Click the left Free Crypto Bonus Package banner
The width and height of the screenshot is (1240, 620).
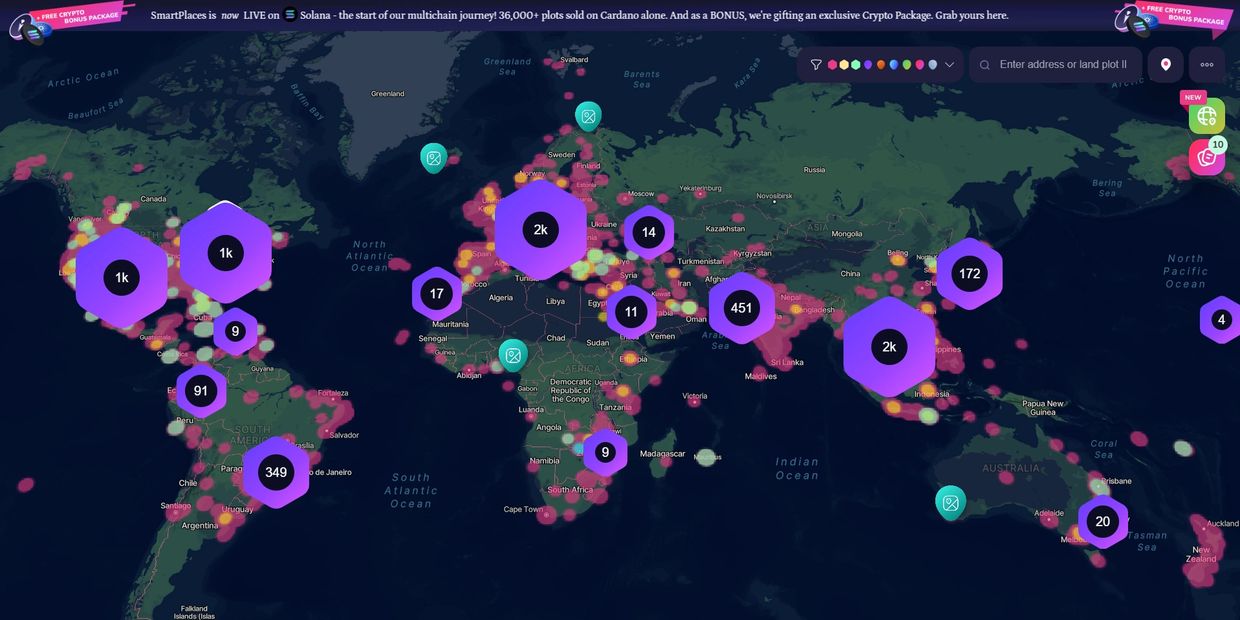(x=72, y=18)
